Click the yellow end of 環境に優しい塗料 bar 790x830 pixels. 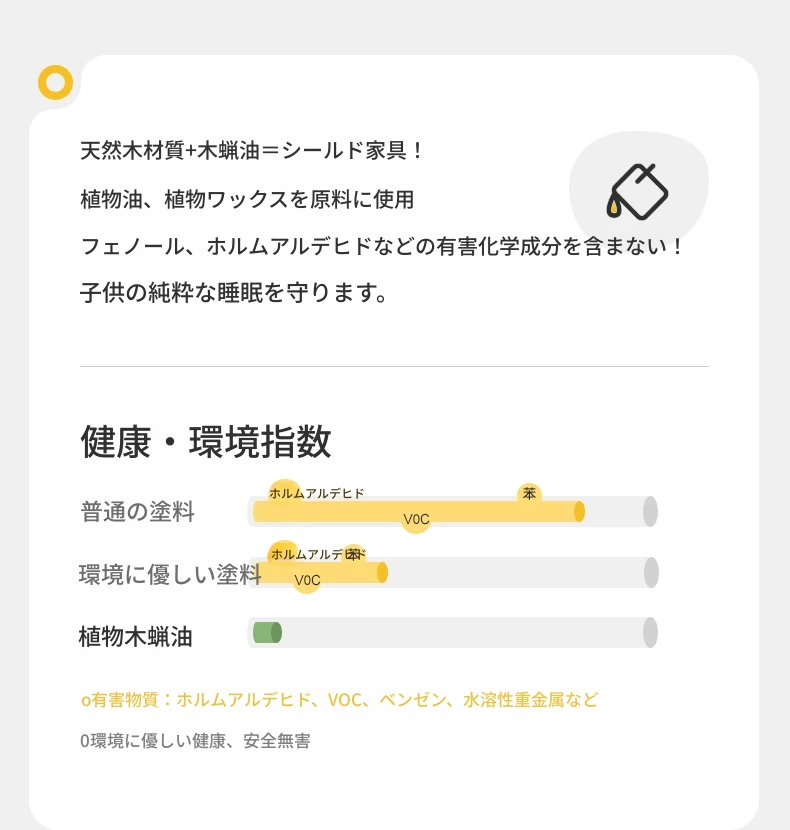click(382, 573)
